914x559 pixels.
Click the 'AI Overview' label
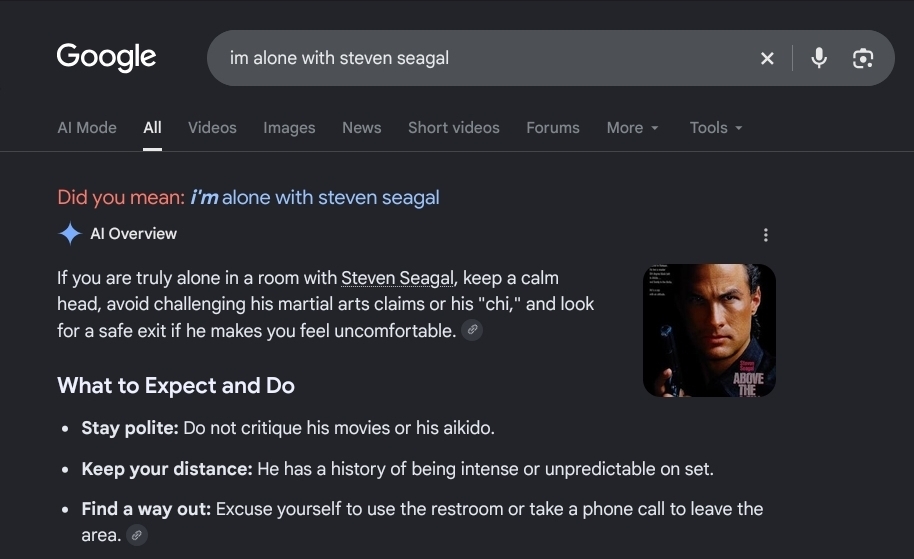tap(133, 234)
